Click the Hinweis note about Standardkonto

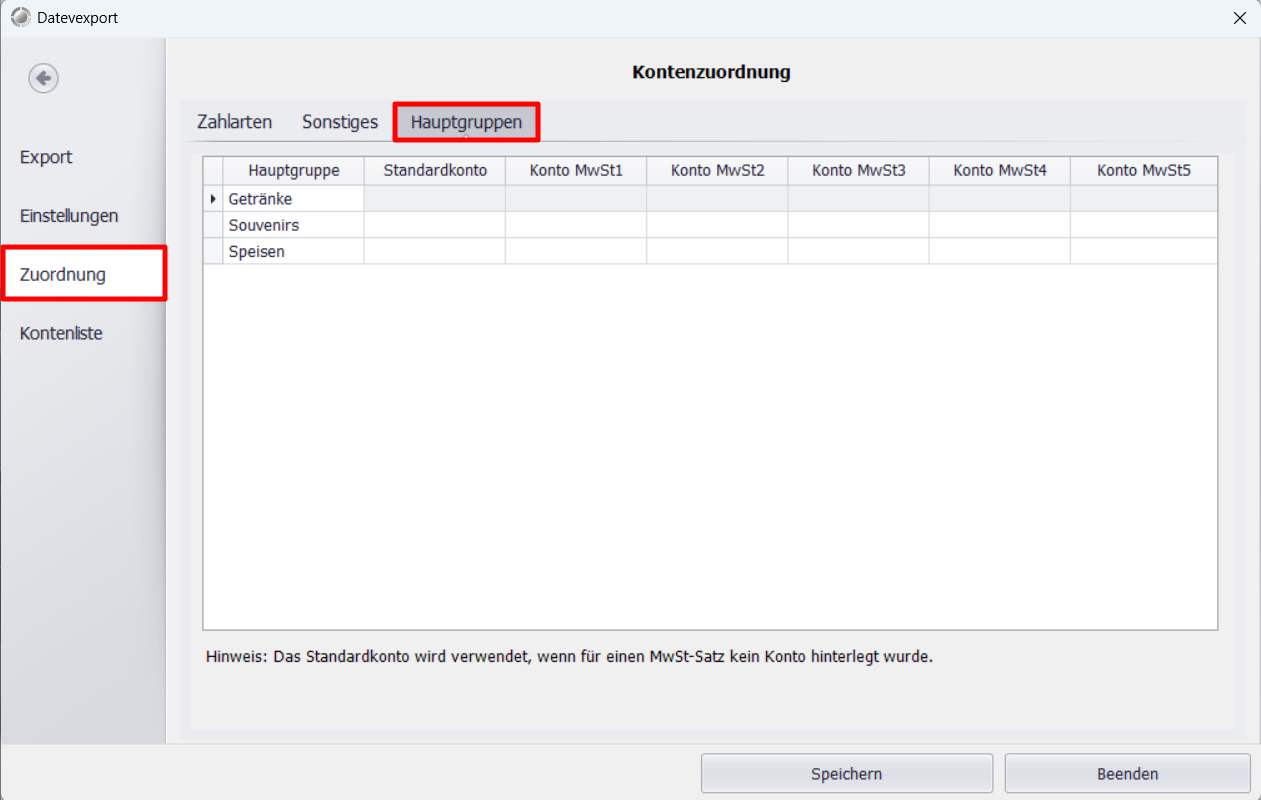tap(569, 657)
